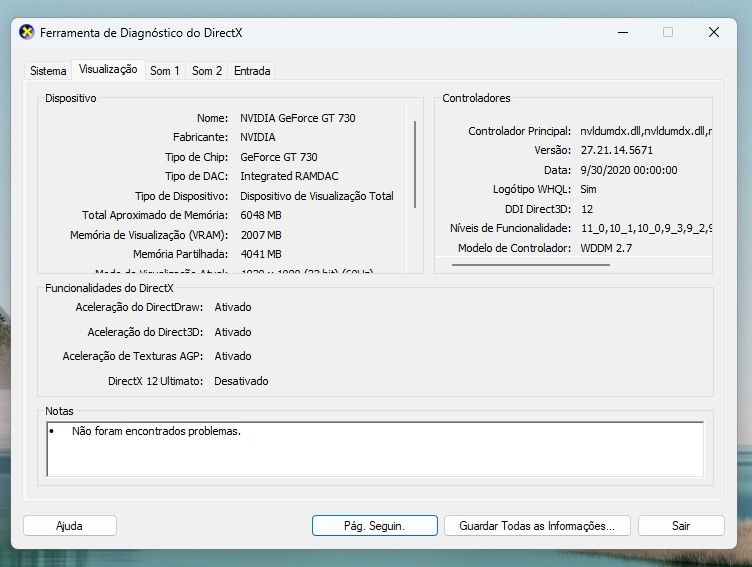Click the Níveis de Funcionalidade value

click(x=646, y=228)
